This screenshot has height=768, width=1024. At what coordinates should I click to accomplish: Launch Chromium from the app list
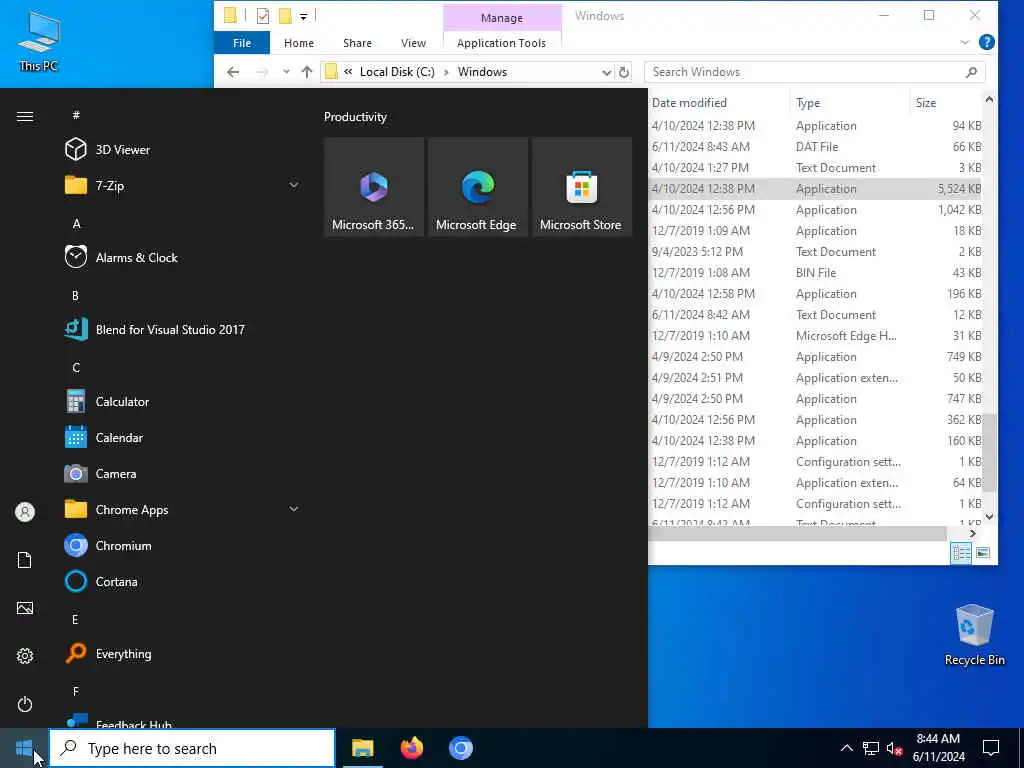(x=182, y=545)
